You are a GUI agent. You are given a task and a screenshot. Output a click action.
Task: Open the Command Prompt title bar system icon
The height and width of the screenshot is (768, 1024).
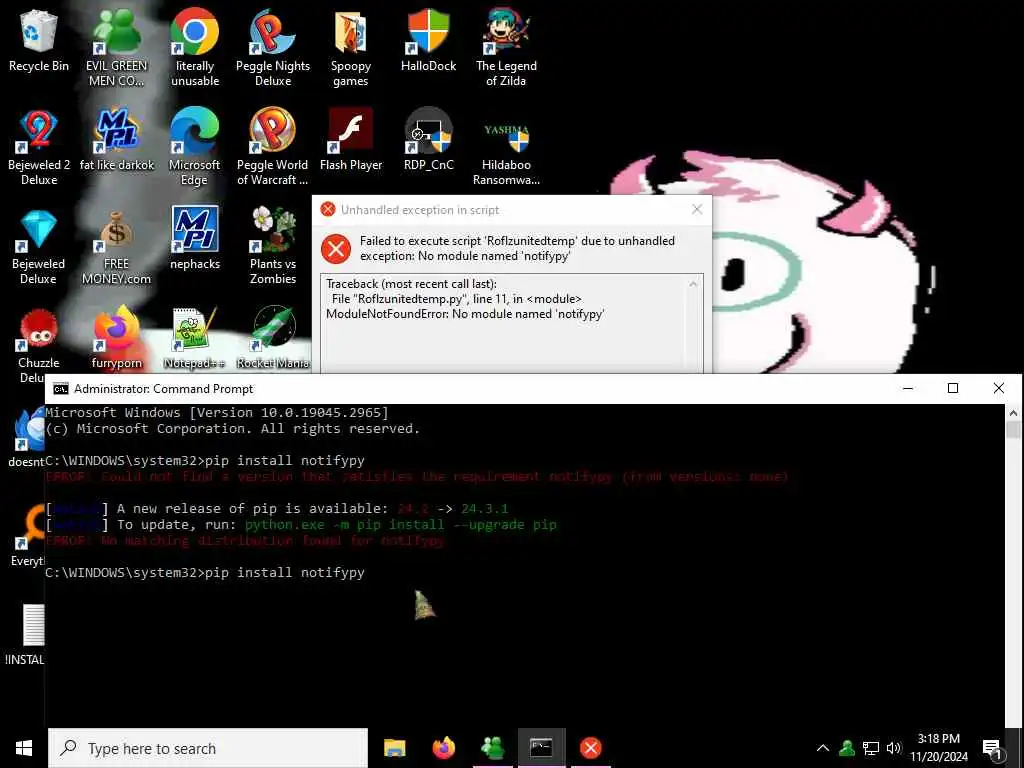61,389
